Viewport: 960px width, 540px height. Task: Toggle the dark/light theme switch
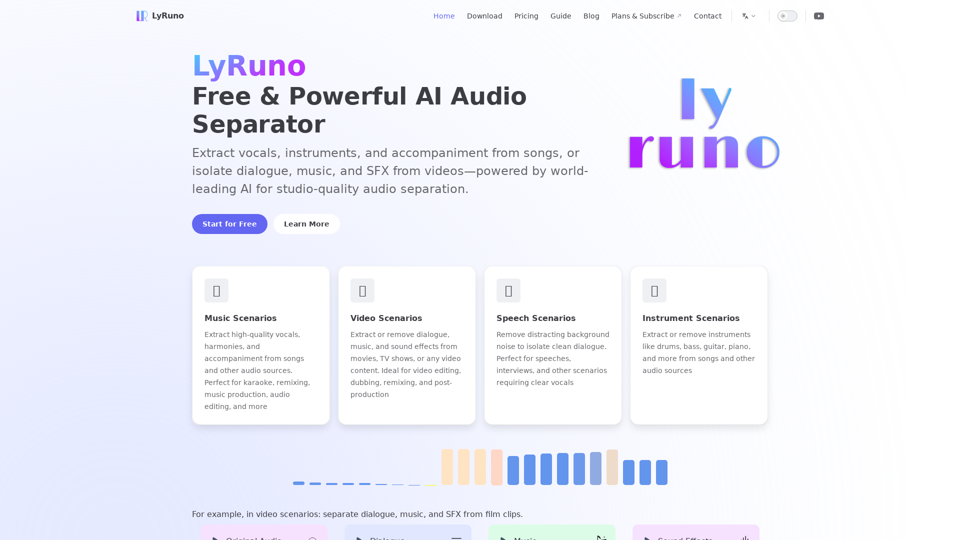pyautogui.click(x=787, y=16)
